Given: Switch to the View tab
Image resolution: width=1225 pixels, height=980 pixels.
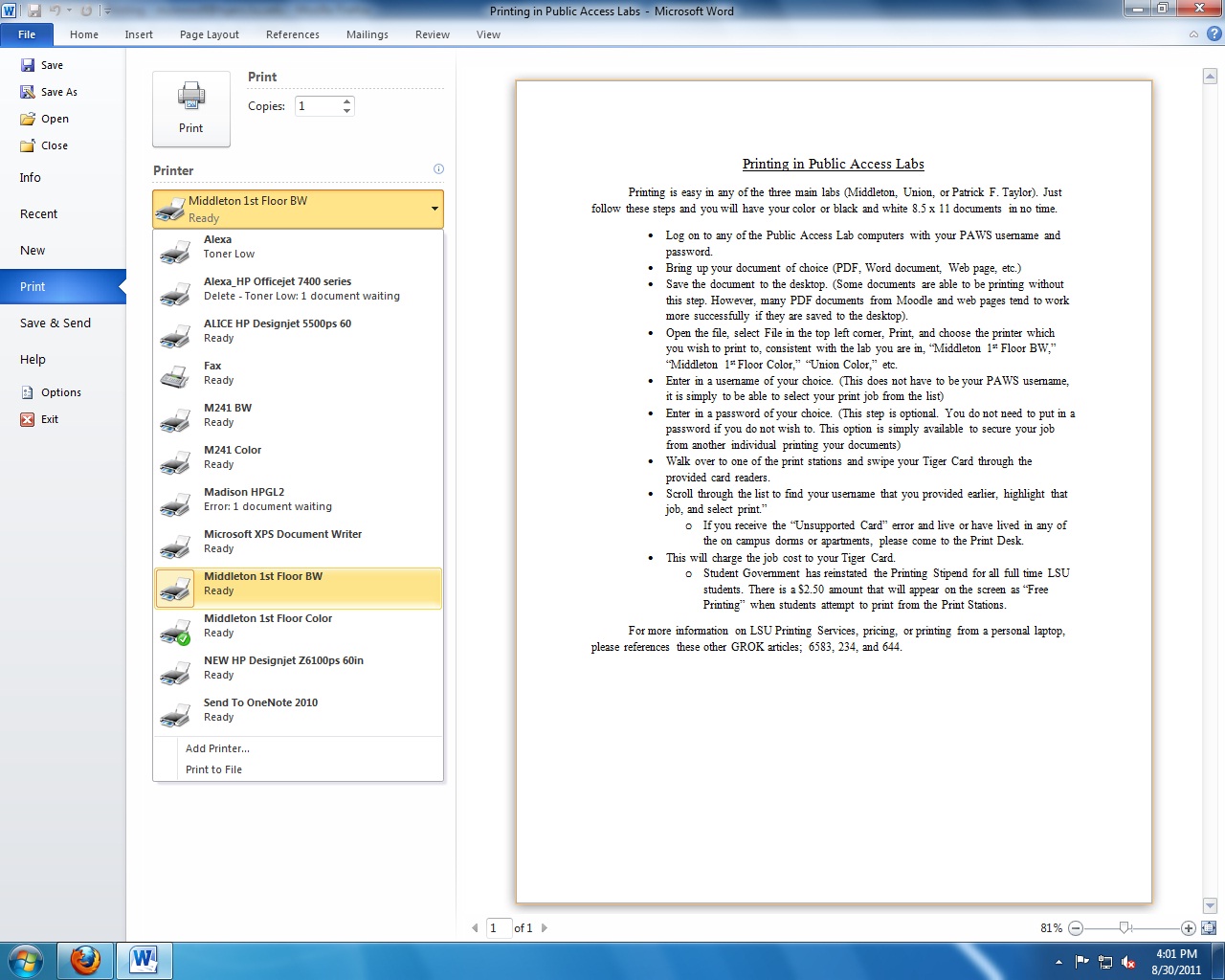Looking at the screenshot, I should pyautogui.click(x=488, y=34).
